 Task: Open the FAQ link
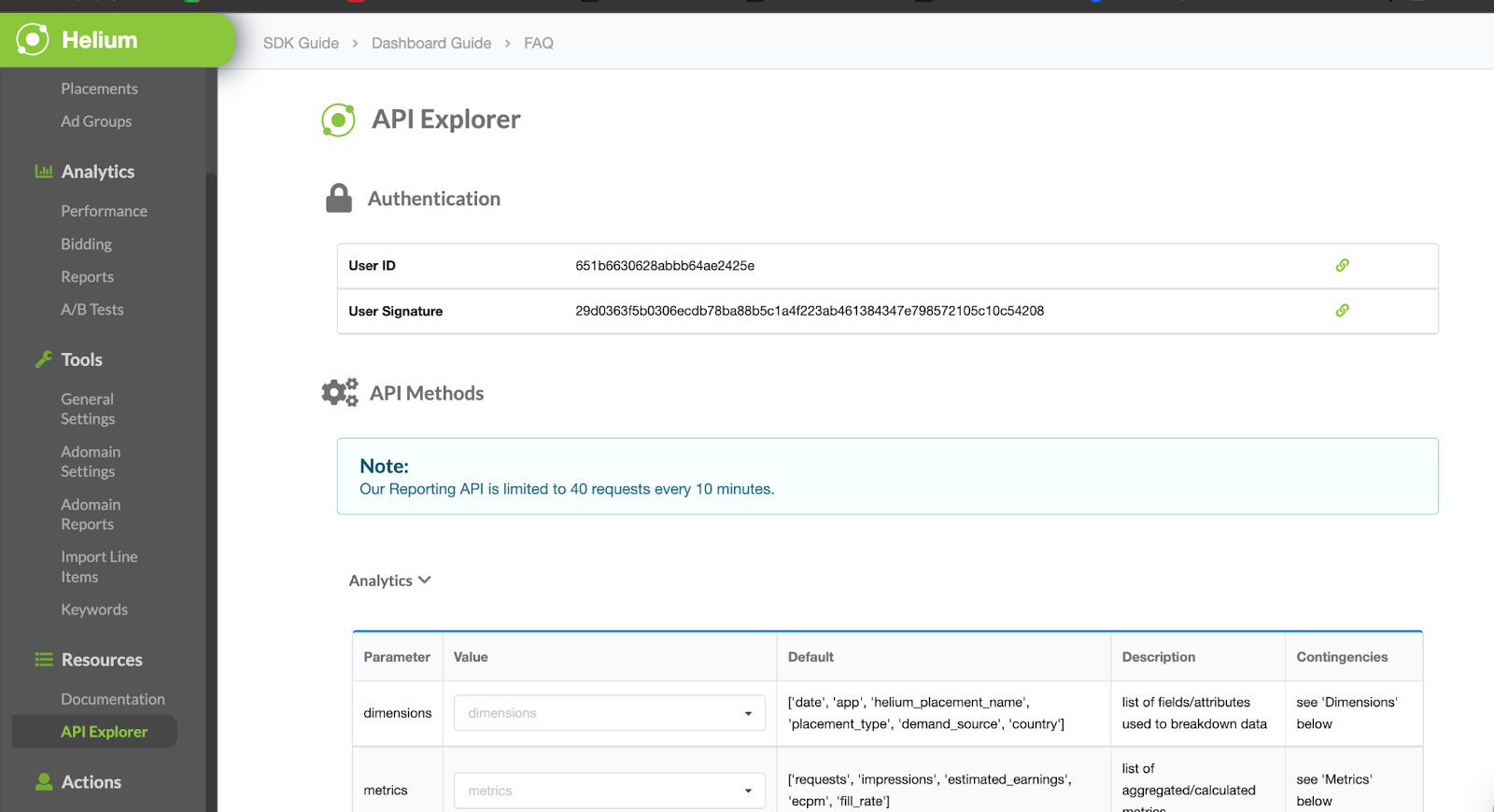coord(539,43)
